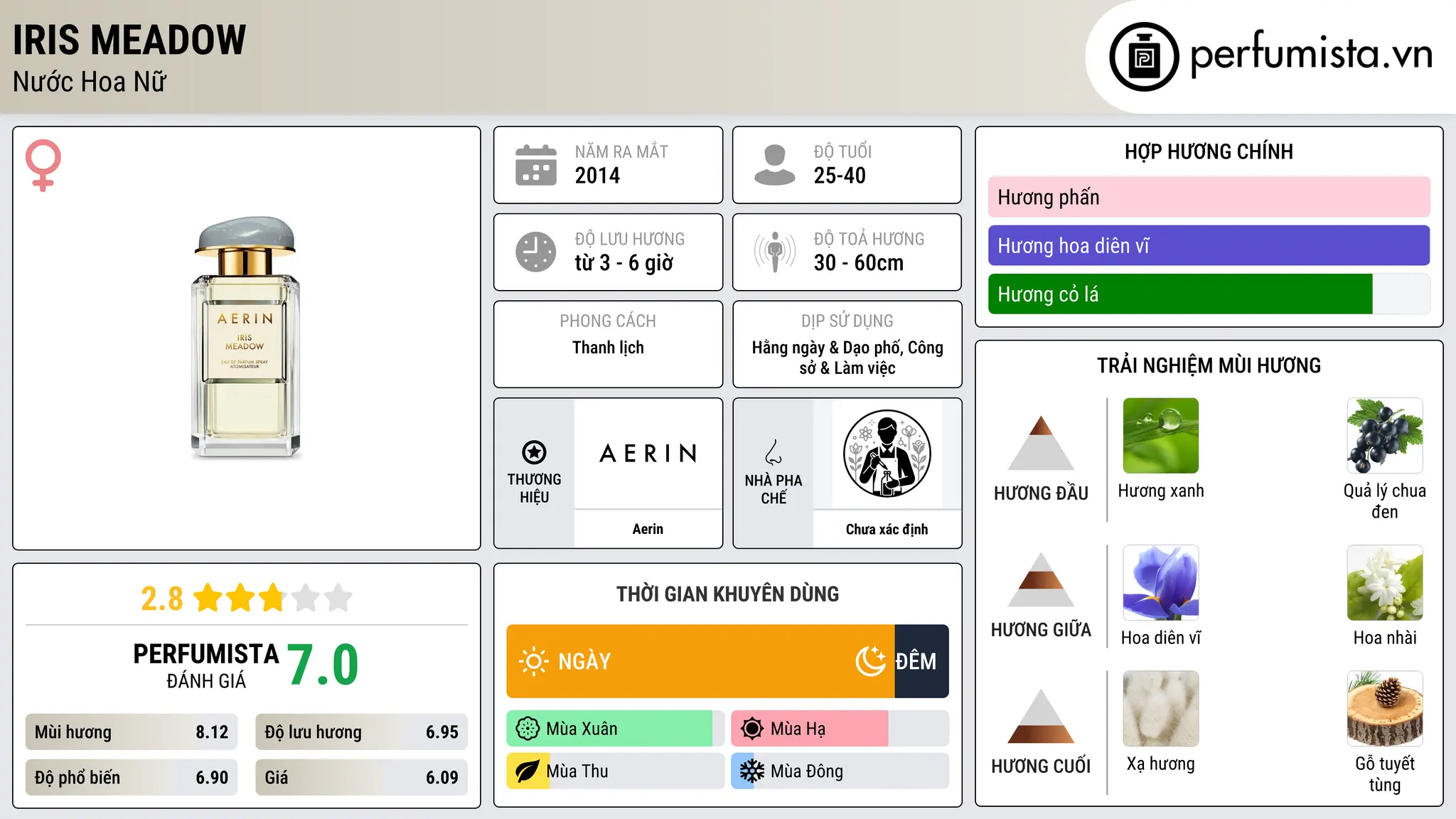Click the green 7.0 Perfumista score
The width and height of the screenshot is (1456, 819).
pos(323,665)
